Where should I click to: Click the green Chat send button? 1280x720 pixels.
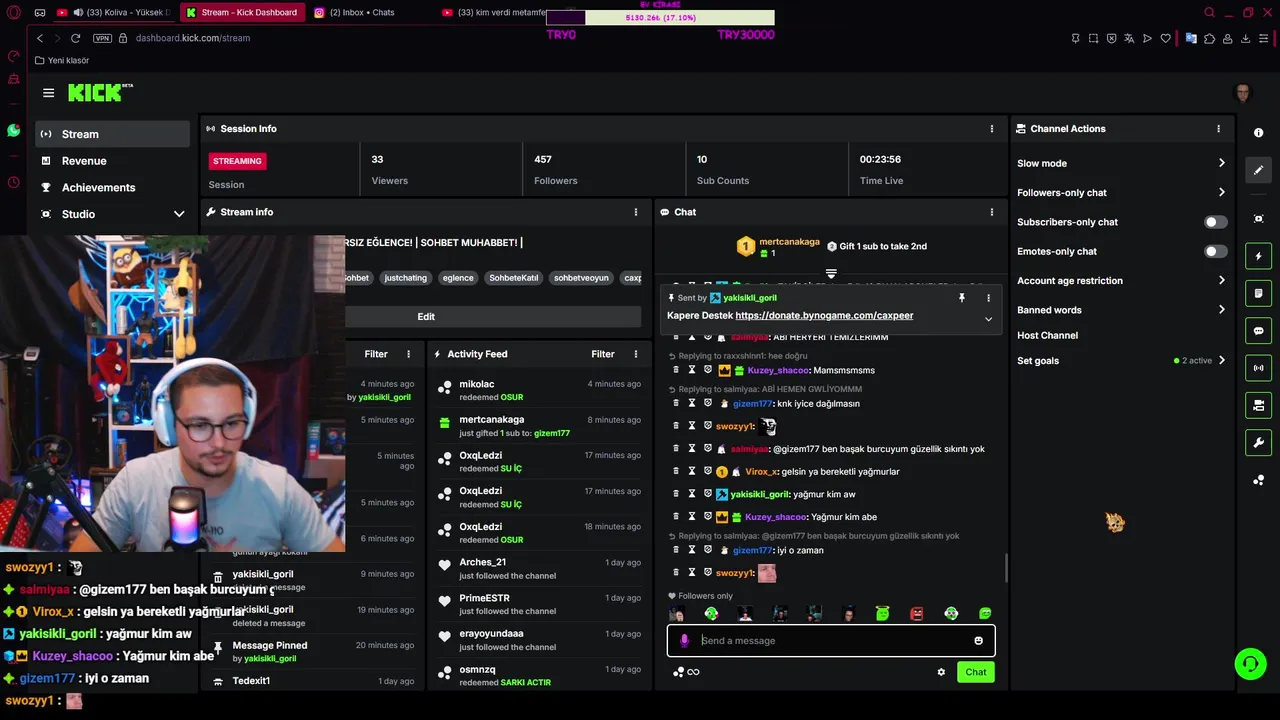pos(975,672)
